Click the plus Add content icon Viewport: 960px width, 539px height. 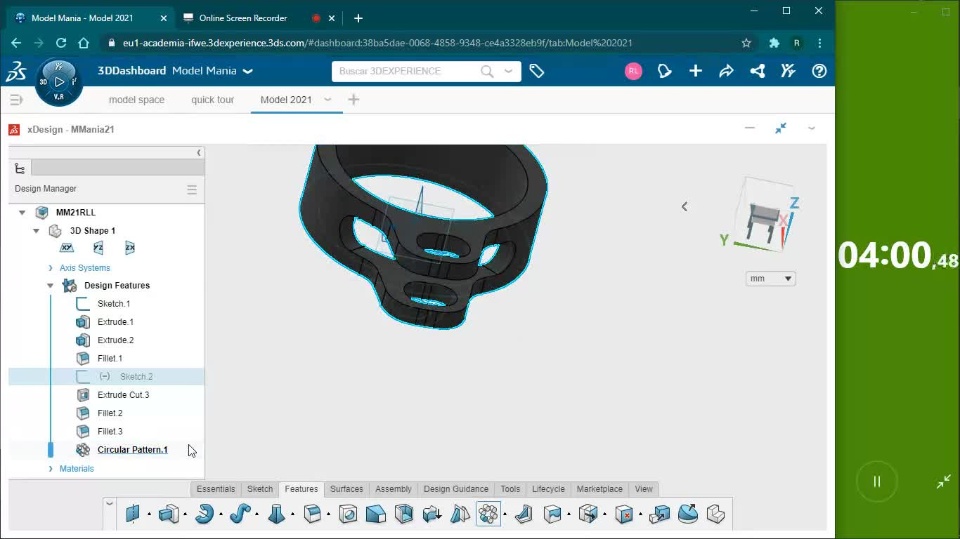pos(696,71)
